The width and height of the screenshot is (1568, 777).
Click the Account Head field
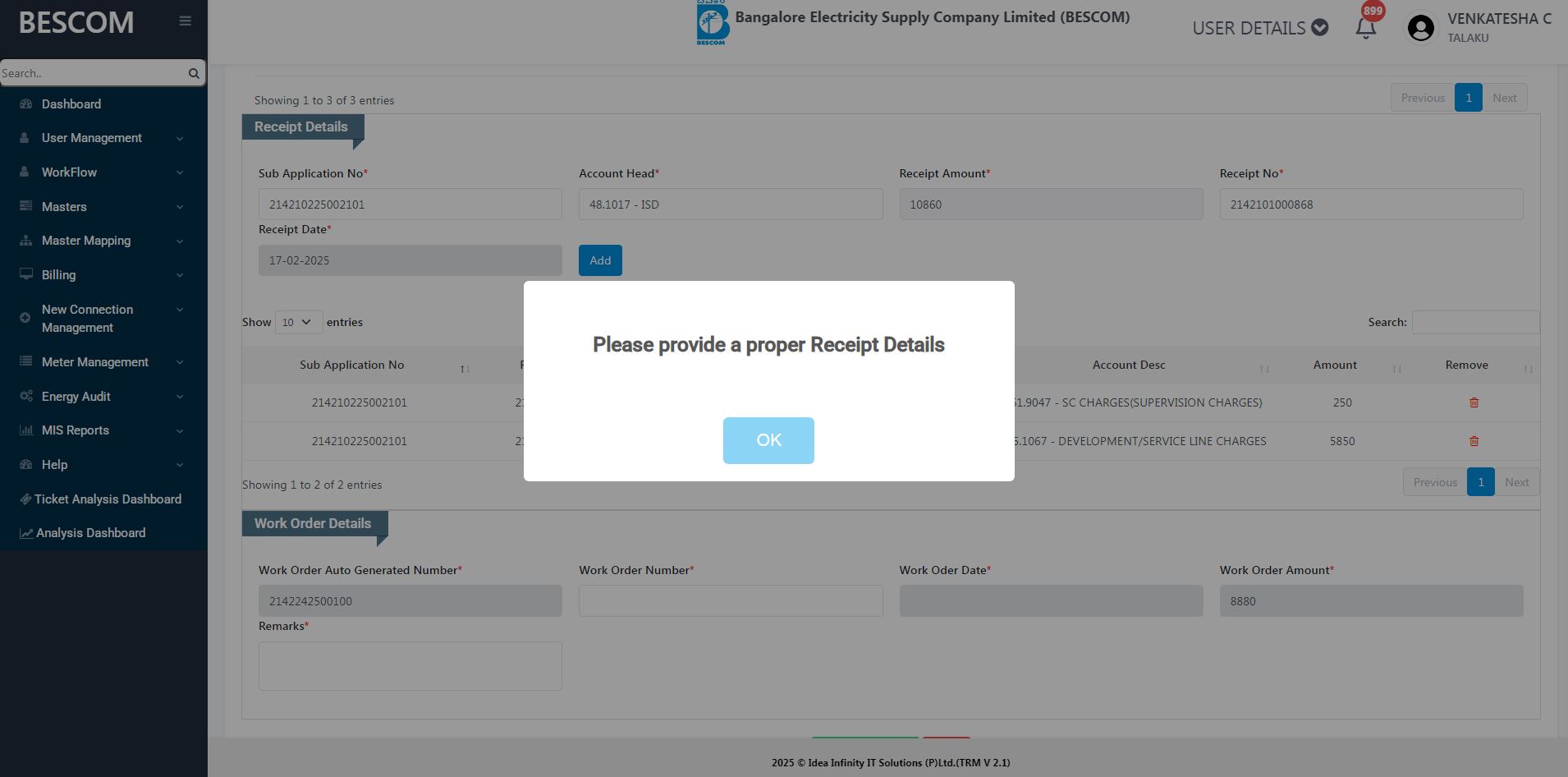click(731, 205)
